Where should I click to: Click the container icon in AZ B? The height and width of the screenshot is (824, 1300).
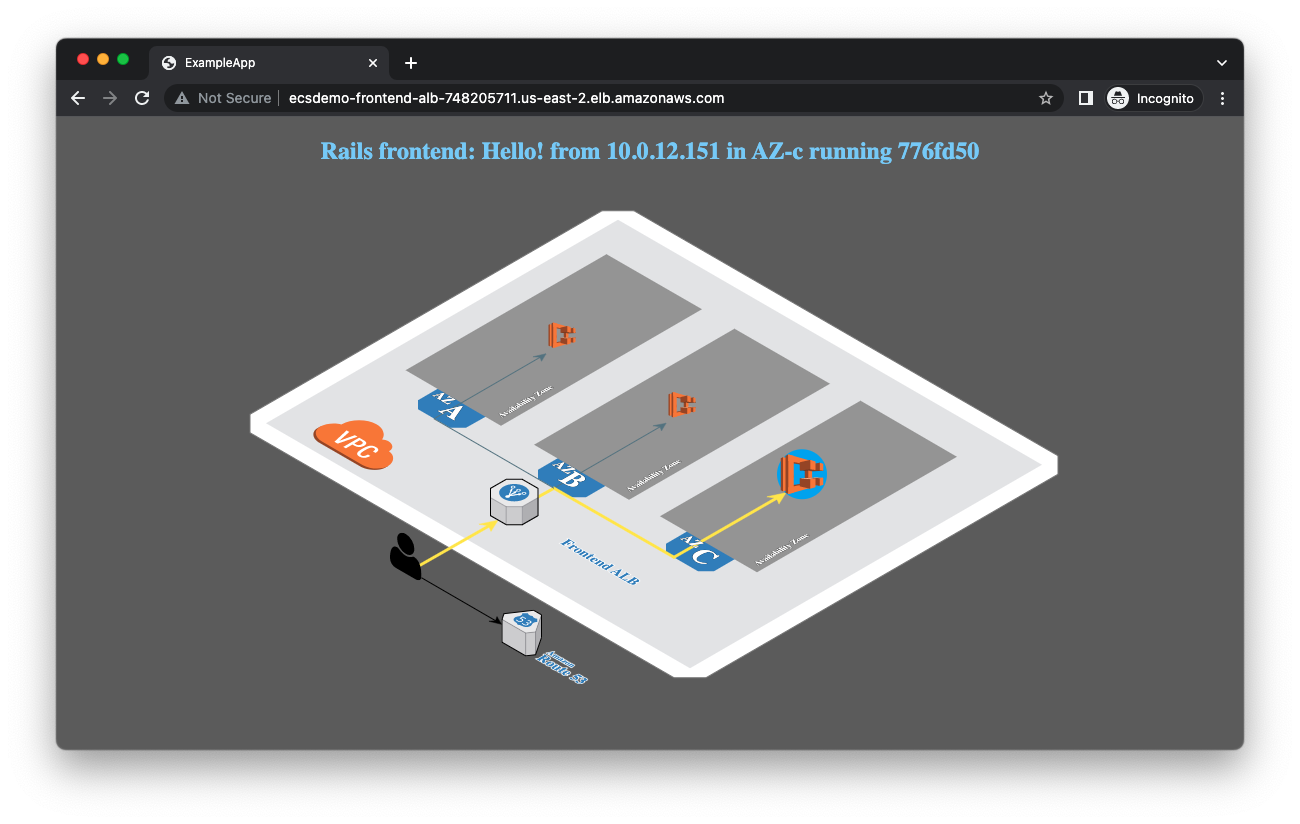coord(682,404)
